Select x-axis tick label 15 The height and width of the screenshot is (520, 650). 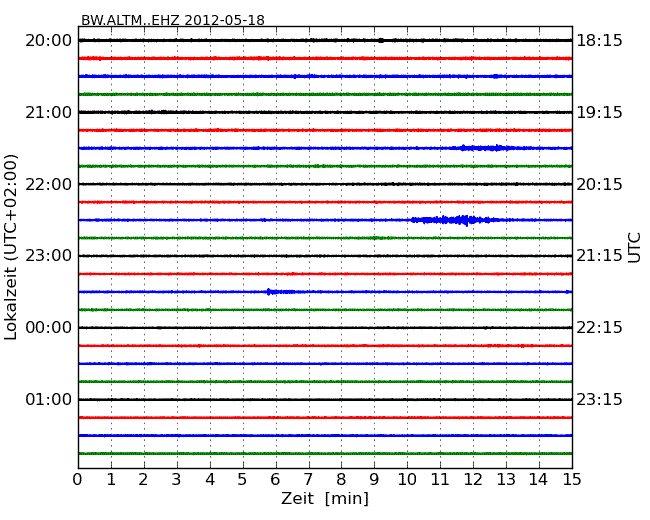click(572, 479)
